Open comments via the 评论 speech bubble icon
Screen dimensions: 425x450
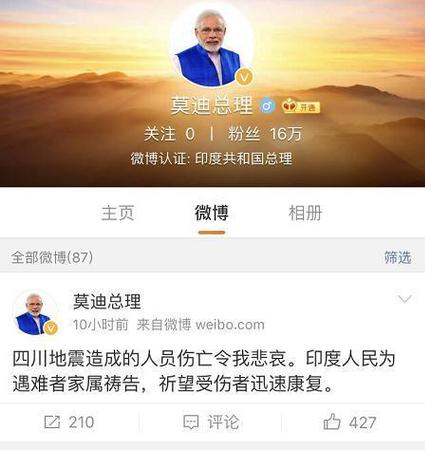[191, 422]
